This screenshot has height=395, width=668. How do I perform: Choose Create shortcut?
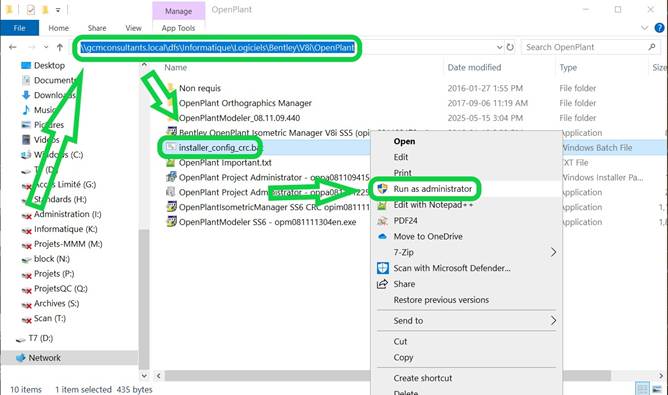coord(423,378)
